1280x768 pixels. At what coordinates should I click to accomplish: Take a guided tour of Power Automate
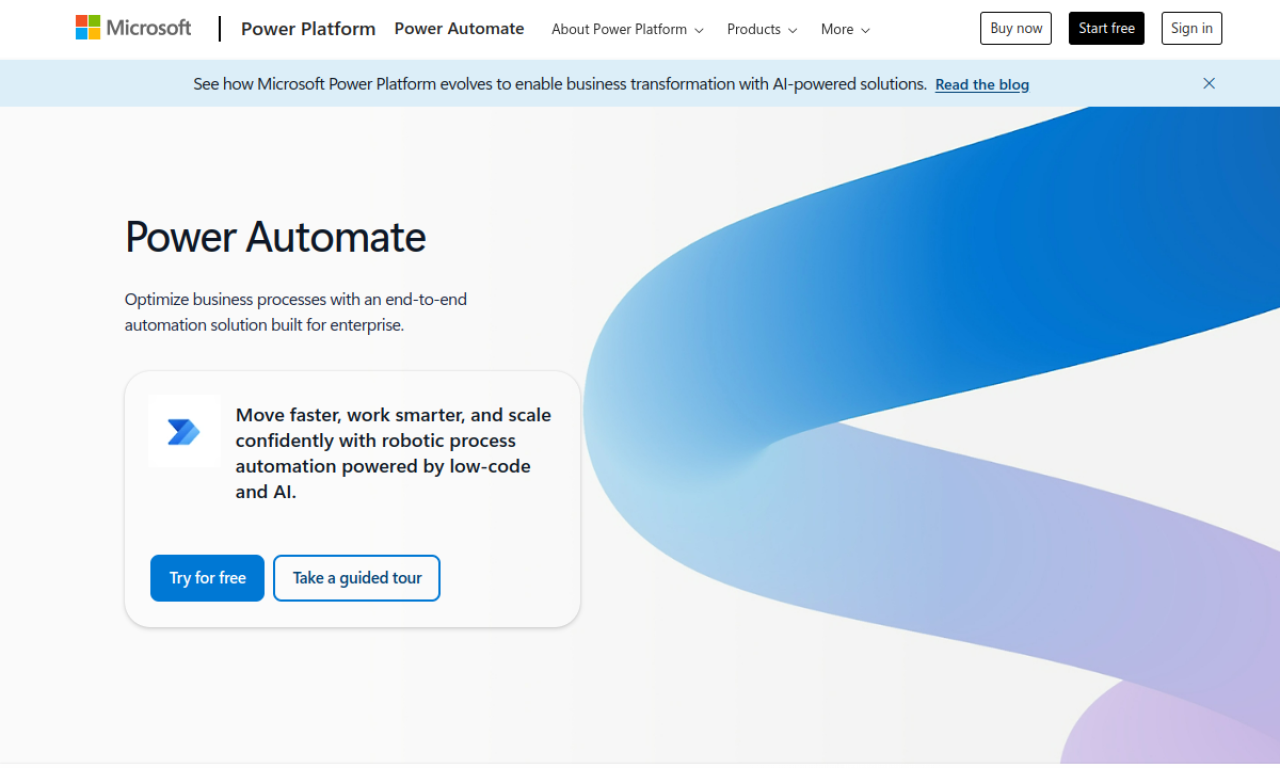coord(356,577)
